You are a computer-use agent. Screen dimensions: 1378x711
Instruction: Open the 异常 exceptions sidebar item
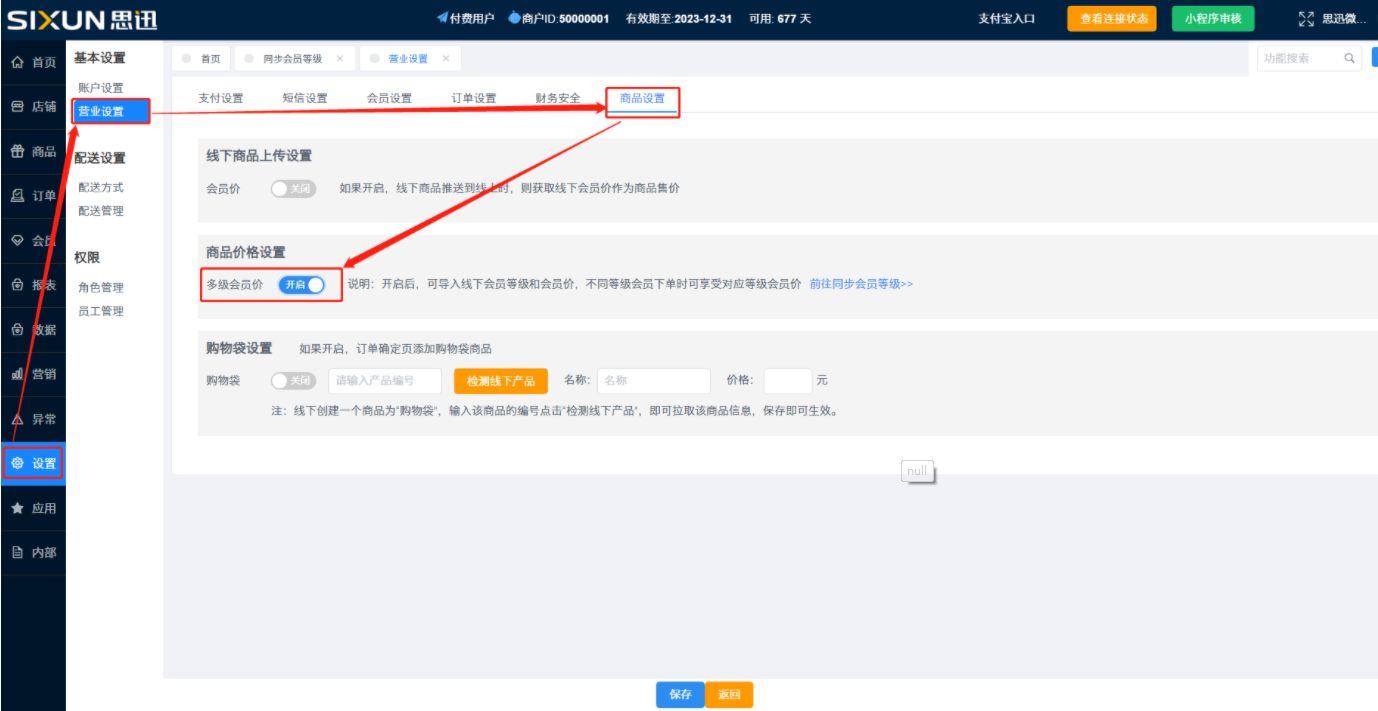pyautogui.click(x=33, y=419)
